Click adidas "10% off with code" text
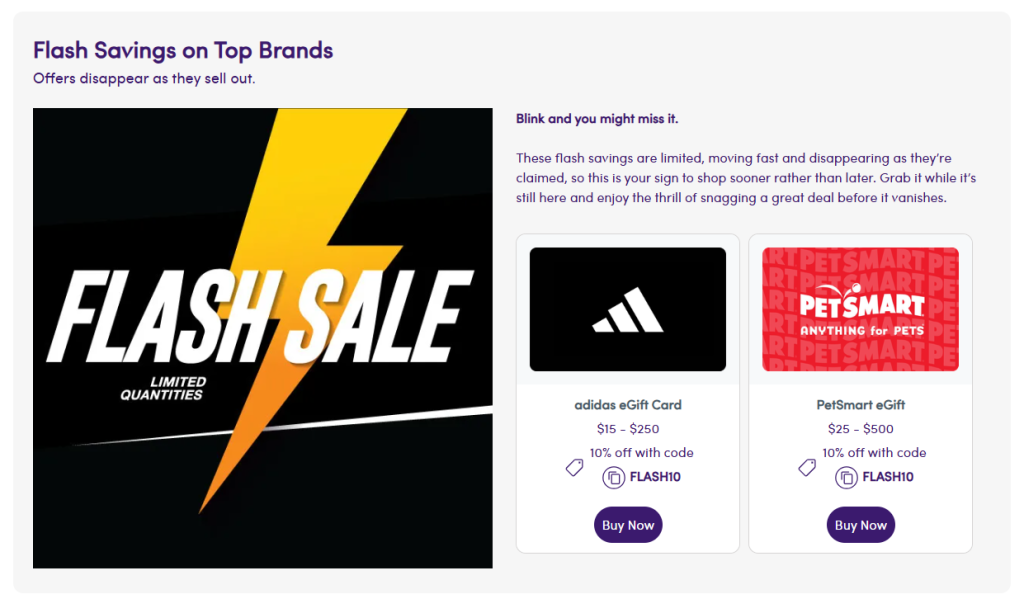Image resolution: width=1024 pixels, height=613 pixels. coord(641,453)
